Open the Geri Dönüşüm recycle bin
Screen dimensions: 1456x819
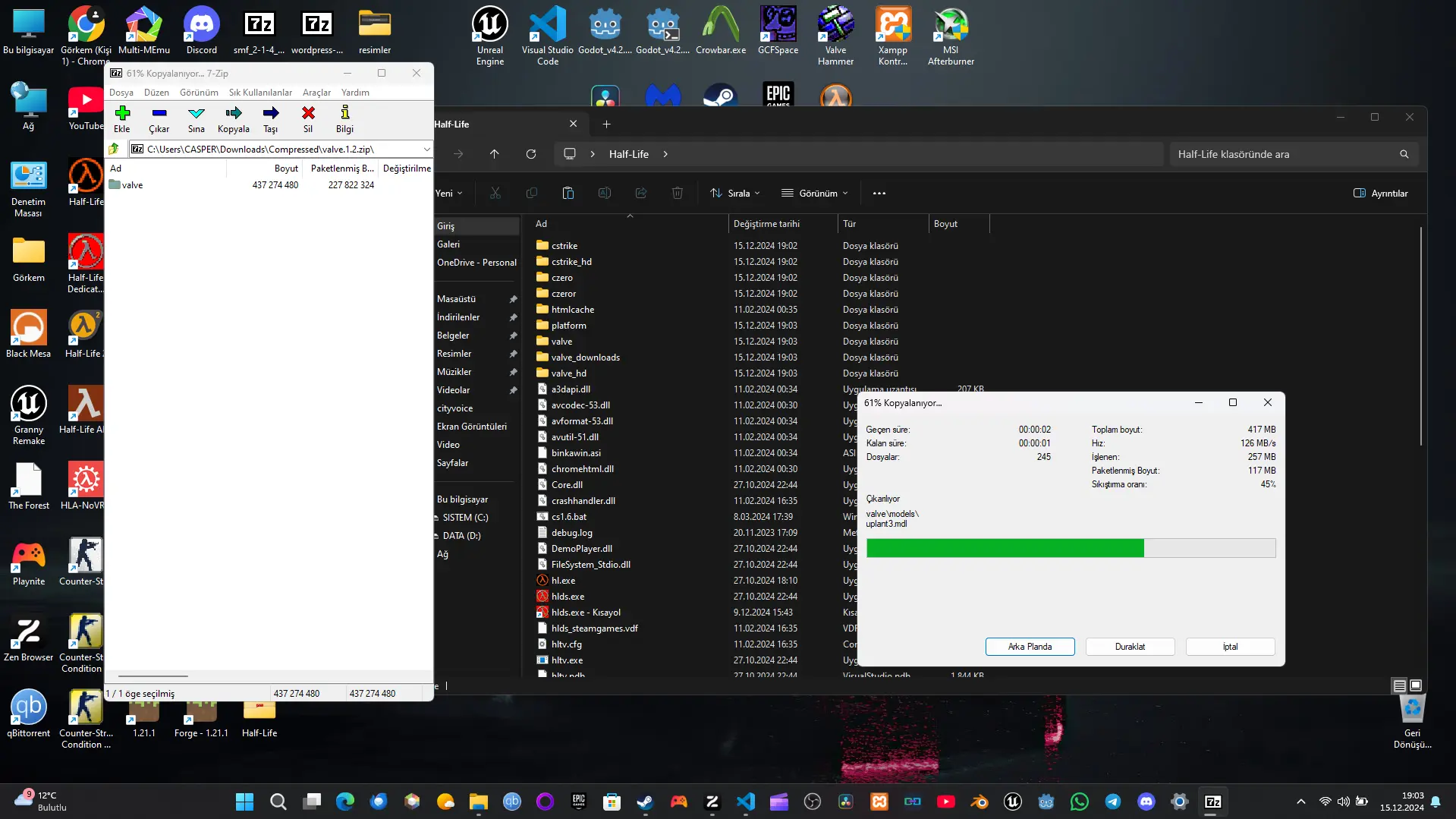[x=1412, y=723]
